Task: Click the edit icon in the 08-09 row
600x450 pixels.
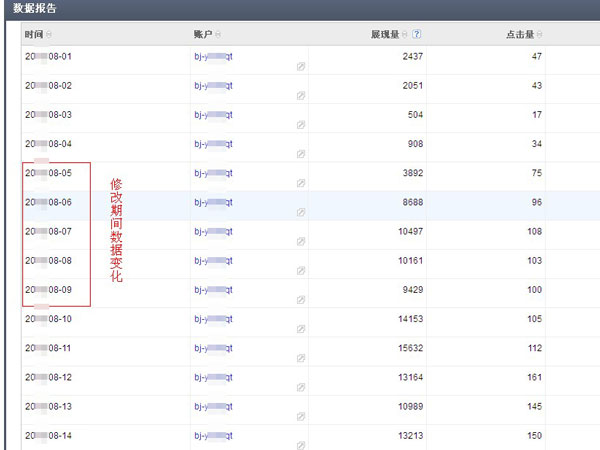Action: point(301,300)
